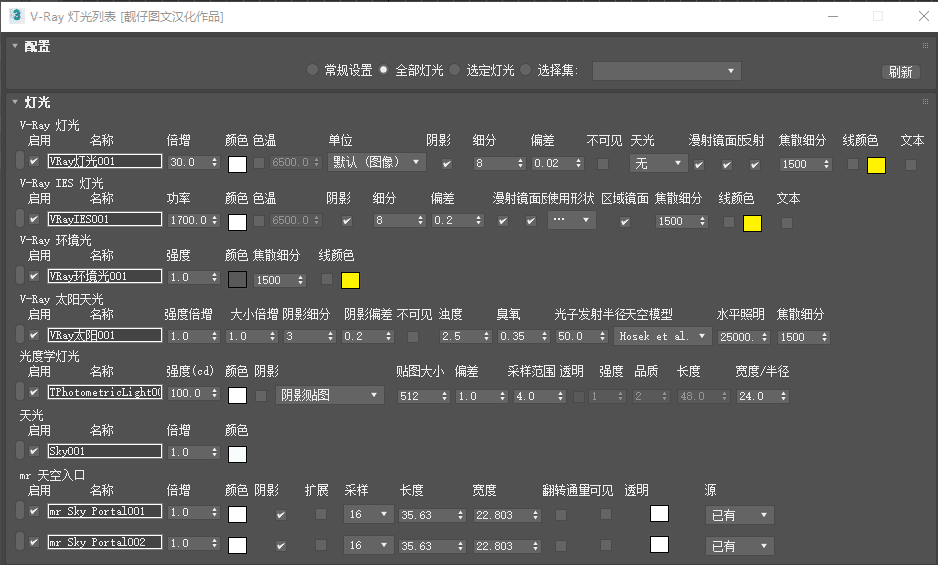
Task: Click the mr Sky Portal002 name field
Action: (x=105, y=542)
